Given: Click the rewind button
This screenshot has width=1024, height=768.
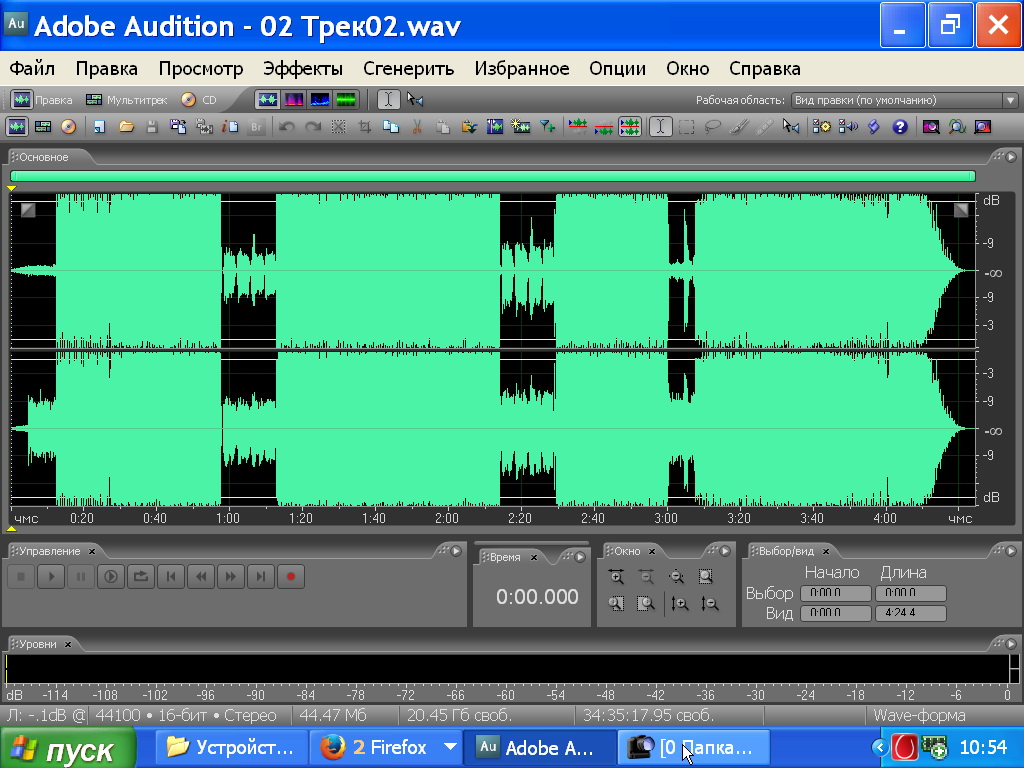Looking at the screenshot, I should point(201,577).
